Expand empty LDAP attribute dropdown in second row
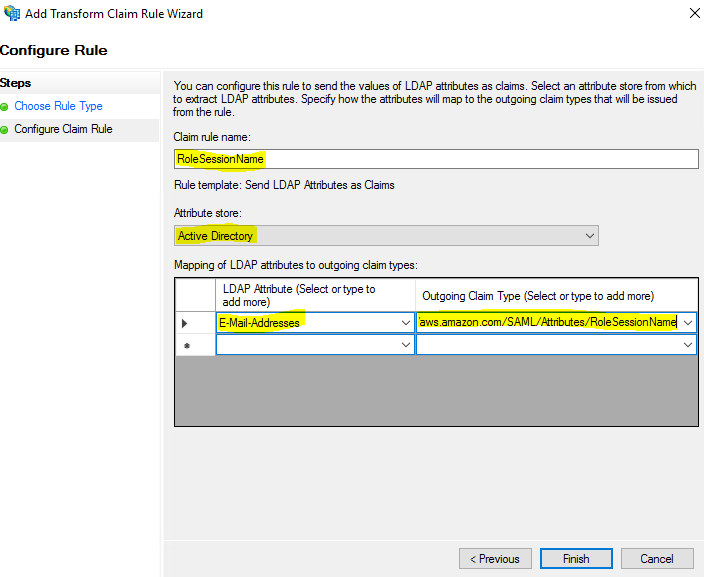 (x=405, y=345)
